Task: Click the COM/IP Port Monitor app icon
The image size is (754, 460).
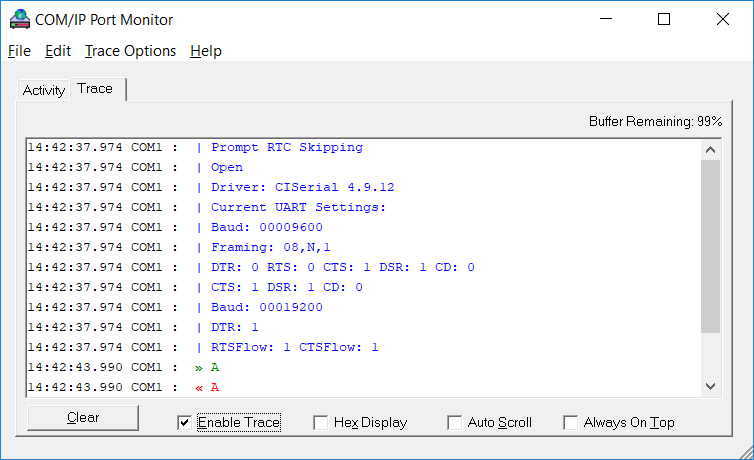Action: click(x=20, y=20)
